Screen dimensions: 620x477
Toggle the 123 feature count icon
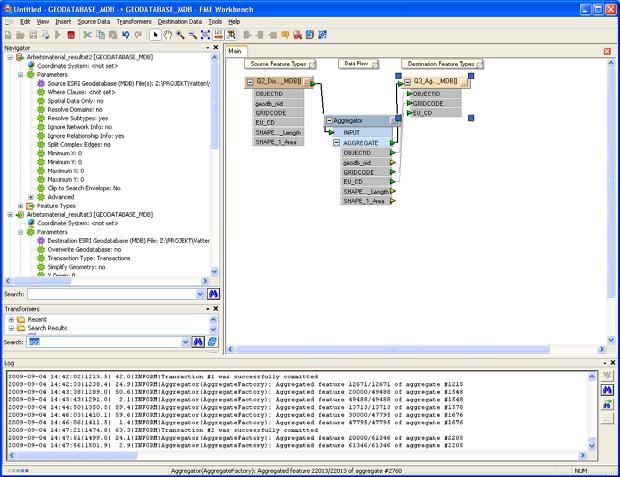[218, 35]
